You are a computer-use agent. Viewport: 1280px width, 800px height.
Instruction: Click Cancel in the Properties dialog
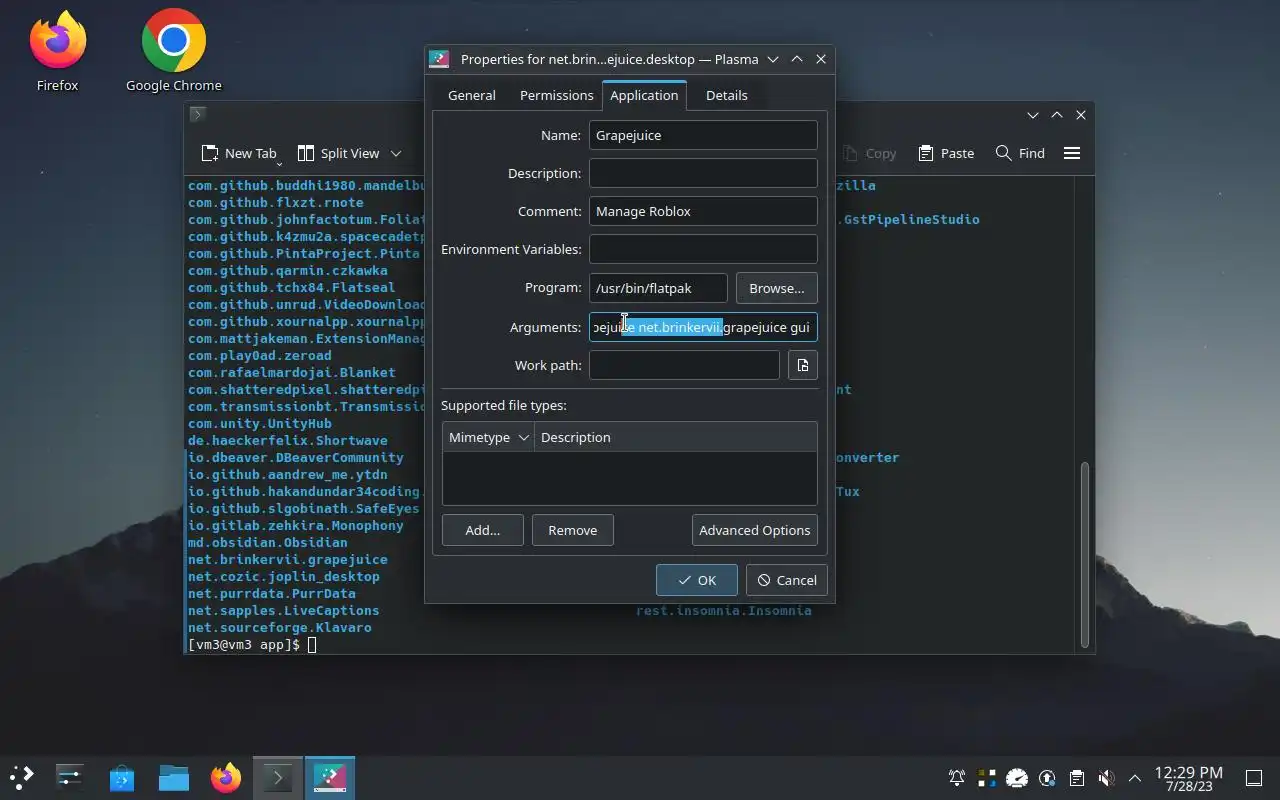(x=787, y=580)
